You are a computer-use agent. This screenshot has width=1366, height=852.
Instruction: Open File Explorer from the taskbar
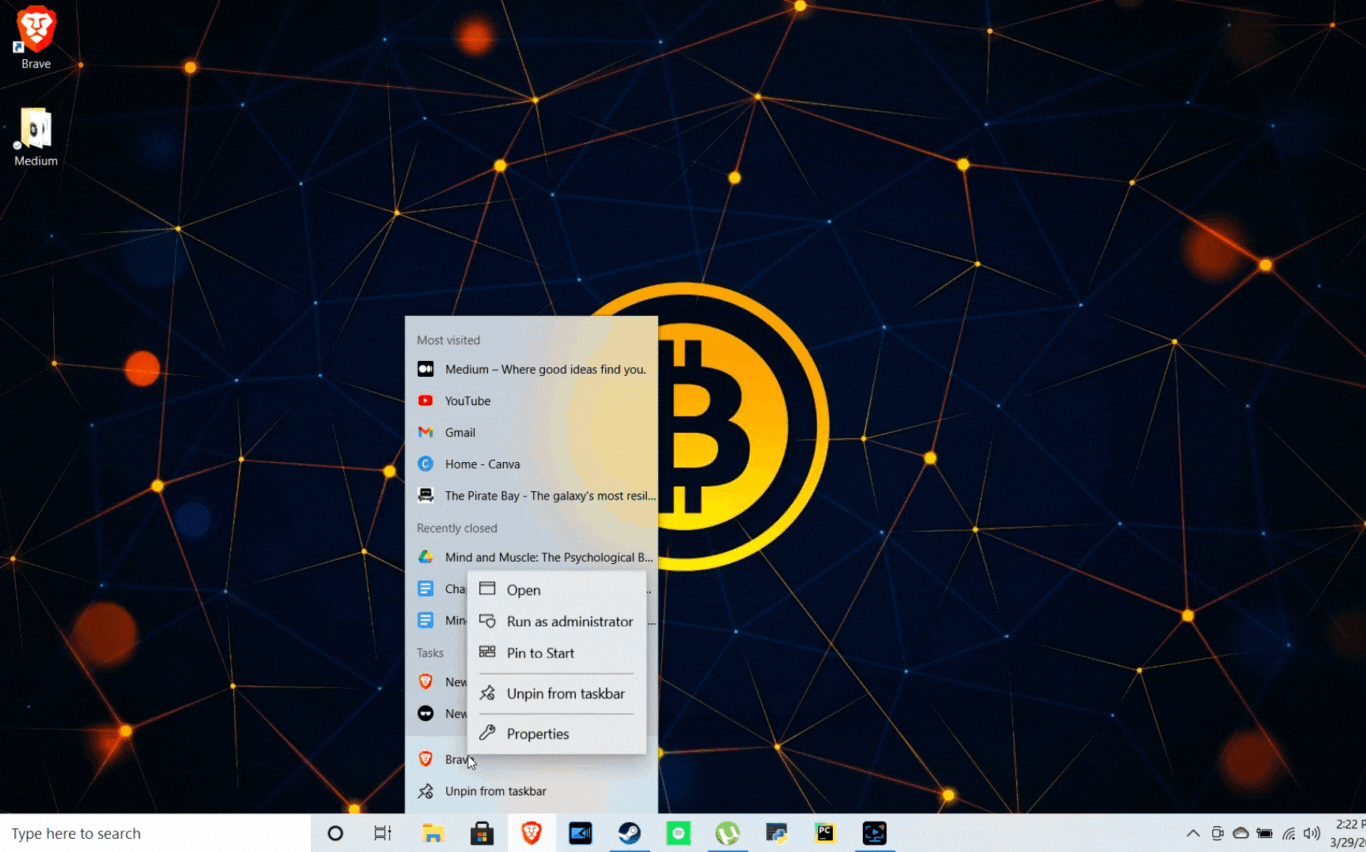coord(433,833)
